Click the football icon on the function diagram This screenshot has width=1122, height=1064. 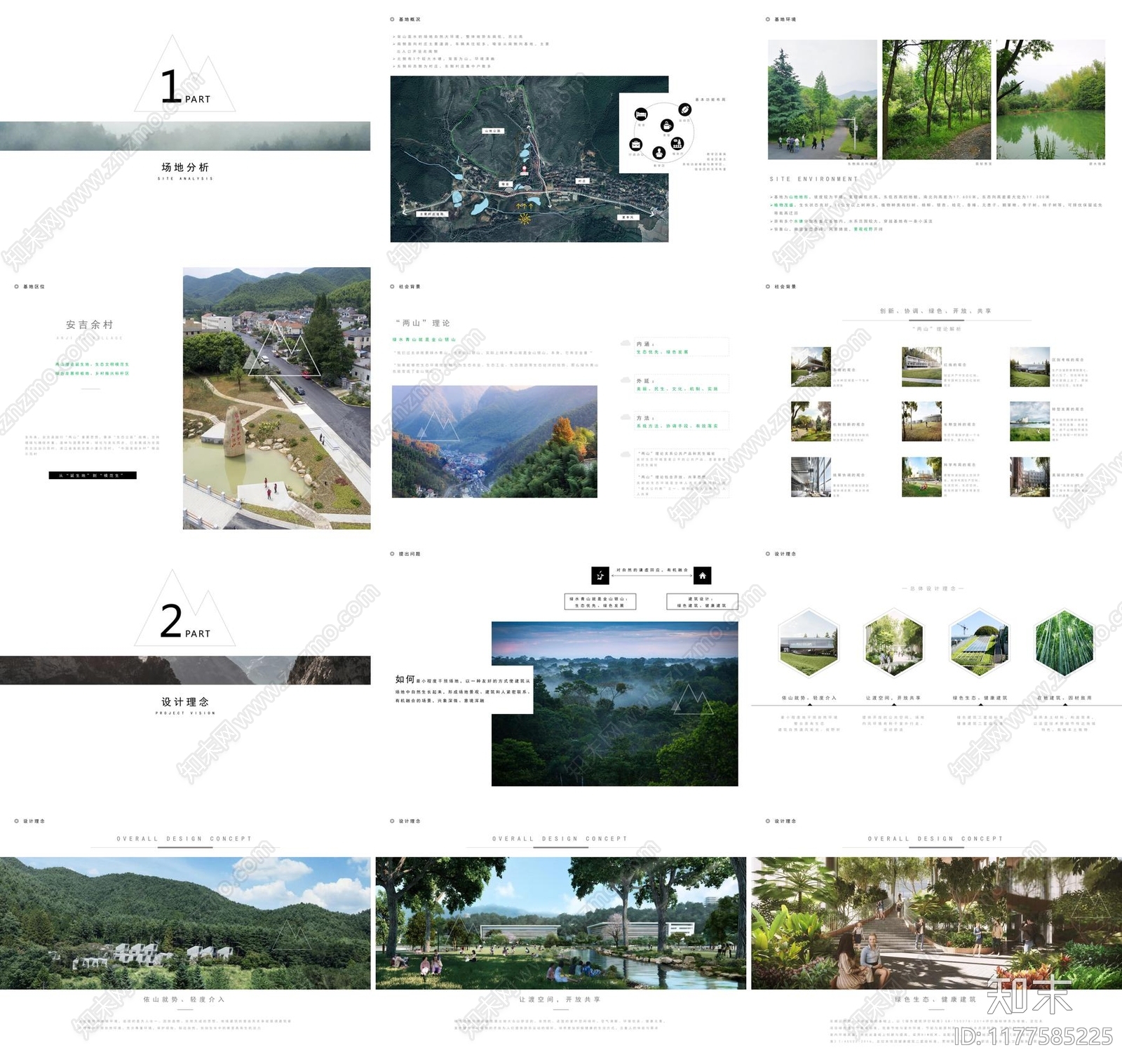[x=684, y=109]
